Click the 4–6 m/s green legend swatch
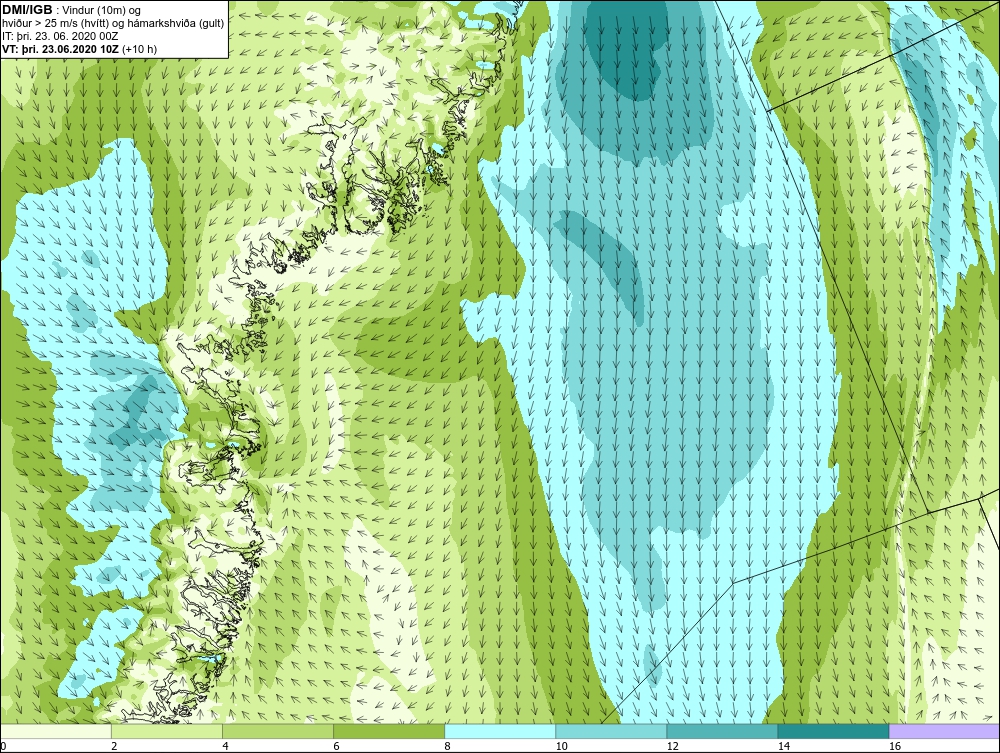Image resolution: width=1000 pixels, height=753 pixels. click(x=278, y=731)
